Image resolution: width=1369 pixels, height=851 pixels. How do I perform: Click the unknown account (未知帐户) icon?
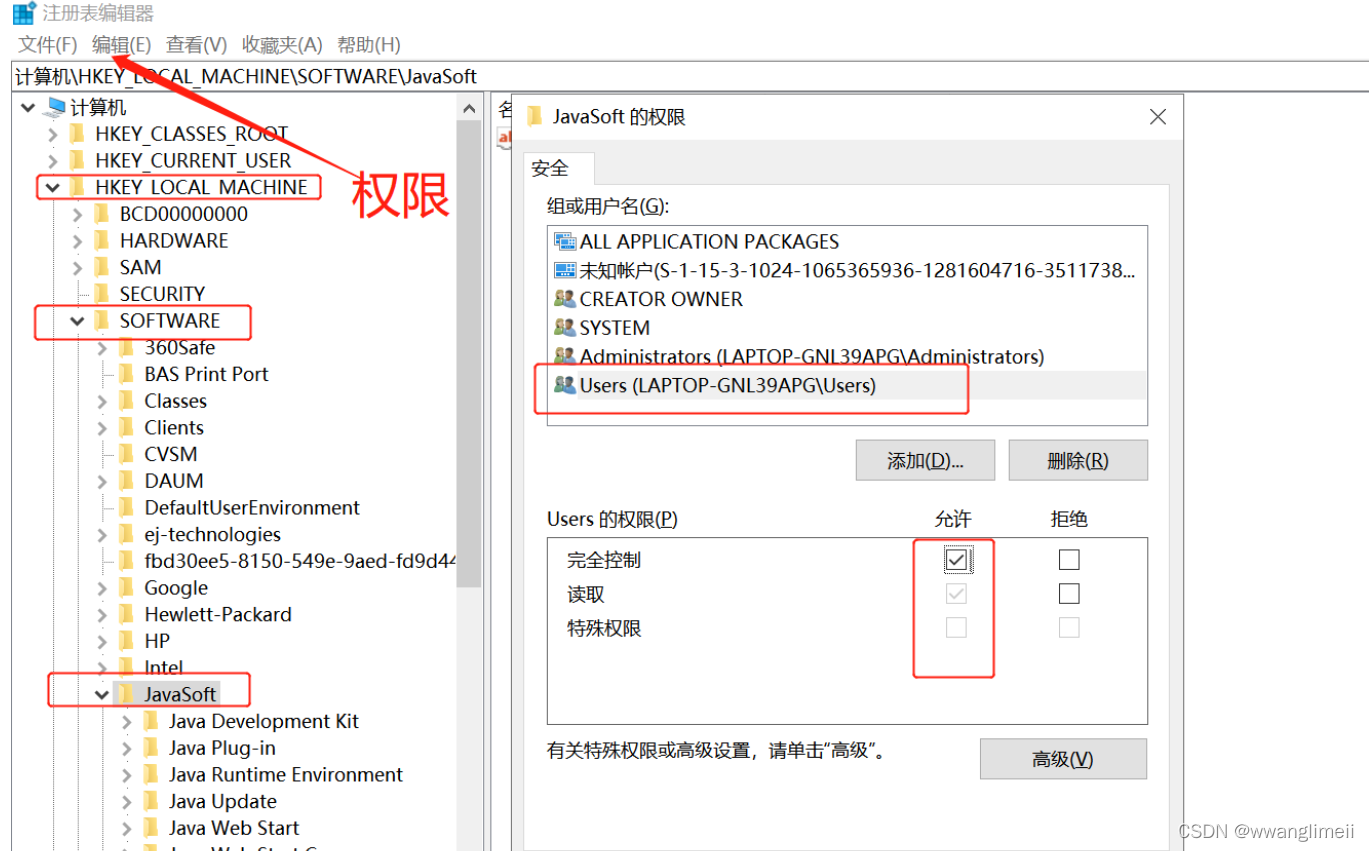565,270
